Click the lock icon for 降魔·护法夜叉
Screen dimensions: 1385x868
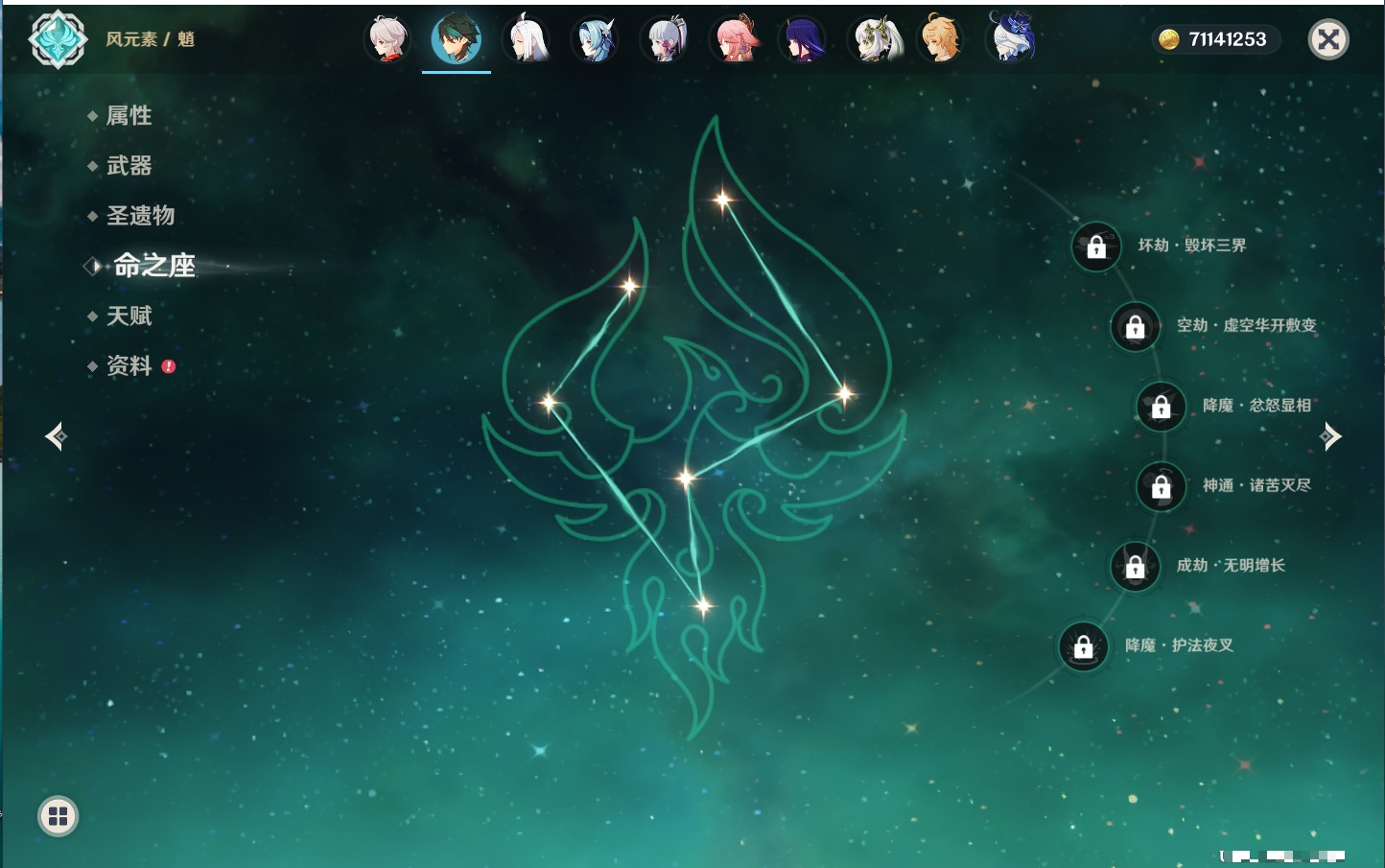(x=1083, y=646)
